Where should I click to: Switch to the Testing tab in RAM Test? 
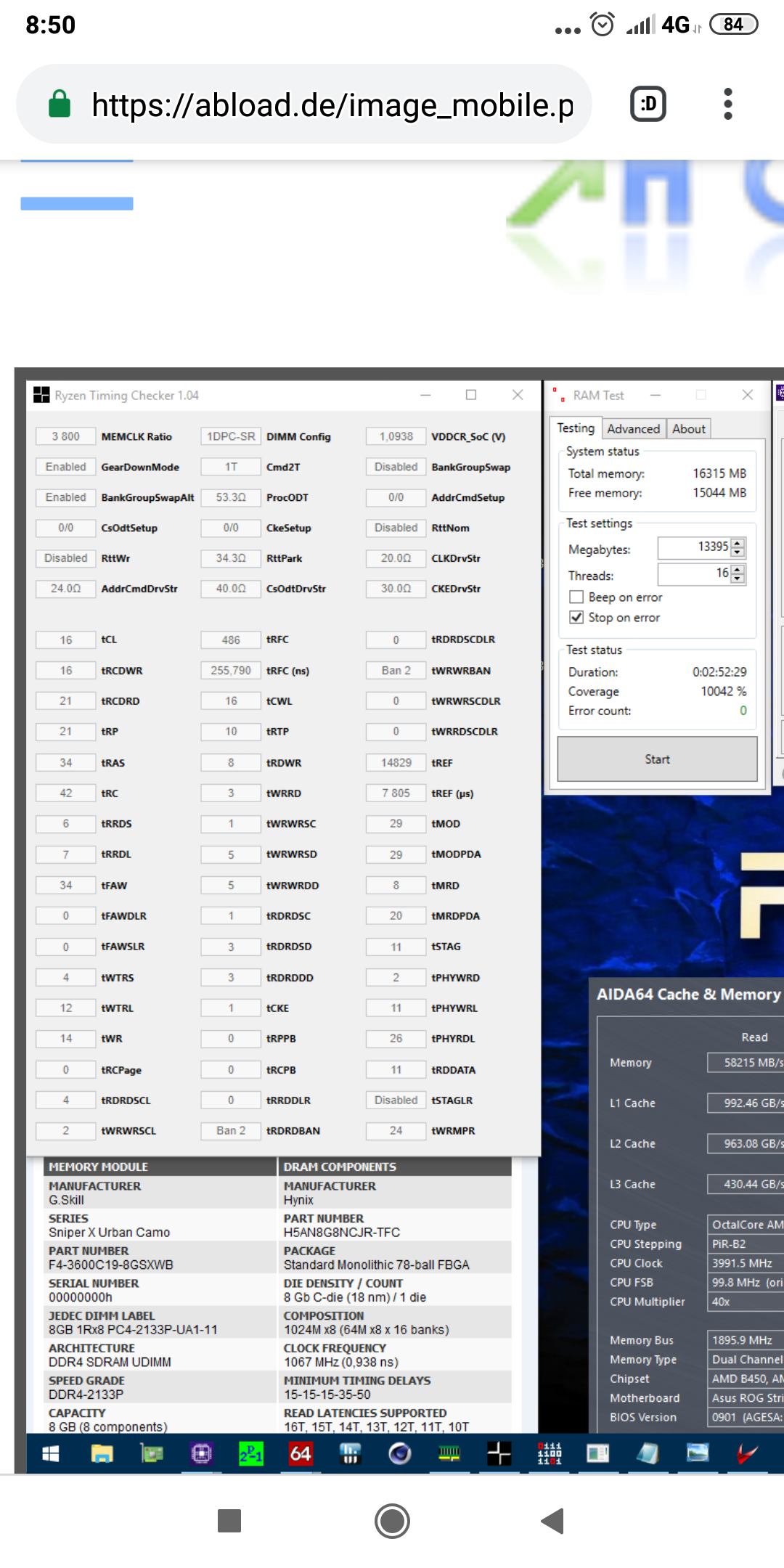pos(576,428)
